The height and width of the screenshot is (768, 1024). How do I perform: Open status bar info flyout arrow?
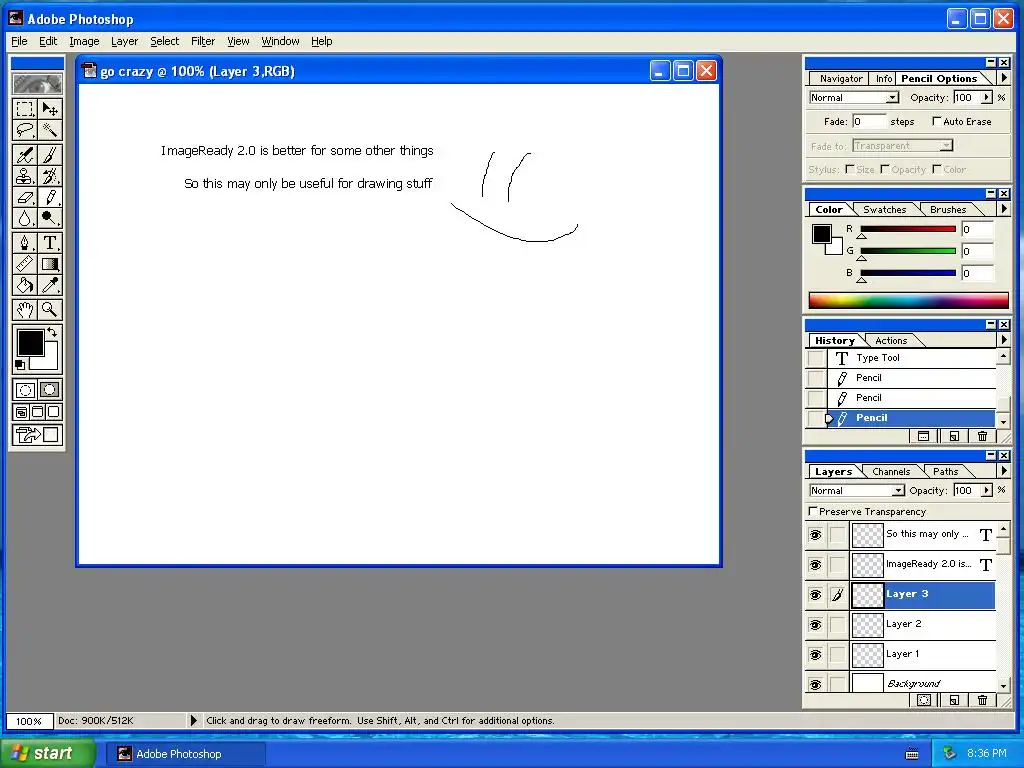pyautogui.click(x=193, y=720)
